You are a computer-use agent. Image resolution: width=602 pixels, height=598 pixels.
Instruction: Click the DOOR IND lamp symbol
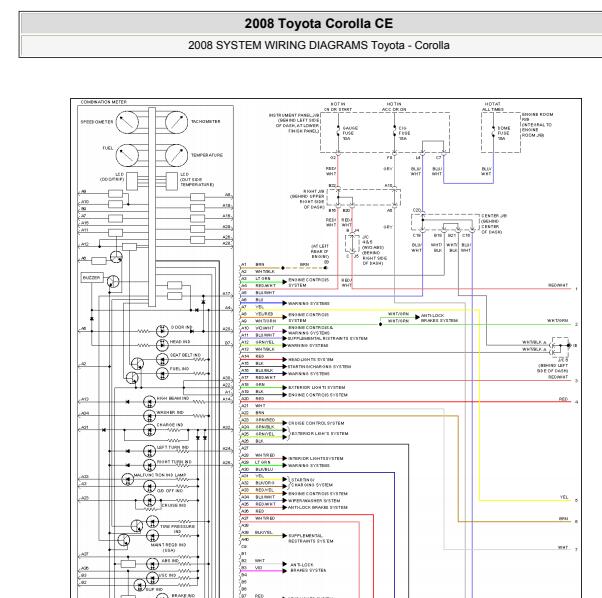[162, 331]
